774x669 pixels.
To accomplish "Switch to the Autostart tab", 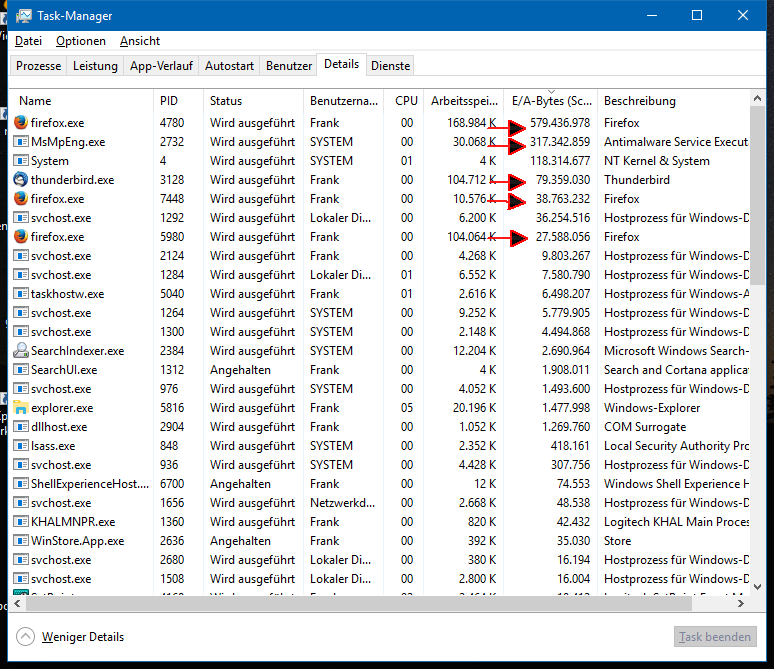I will point(229,66).
